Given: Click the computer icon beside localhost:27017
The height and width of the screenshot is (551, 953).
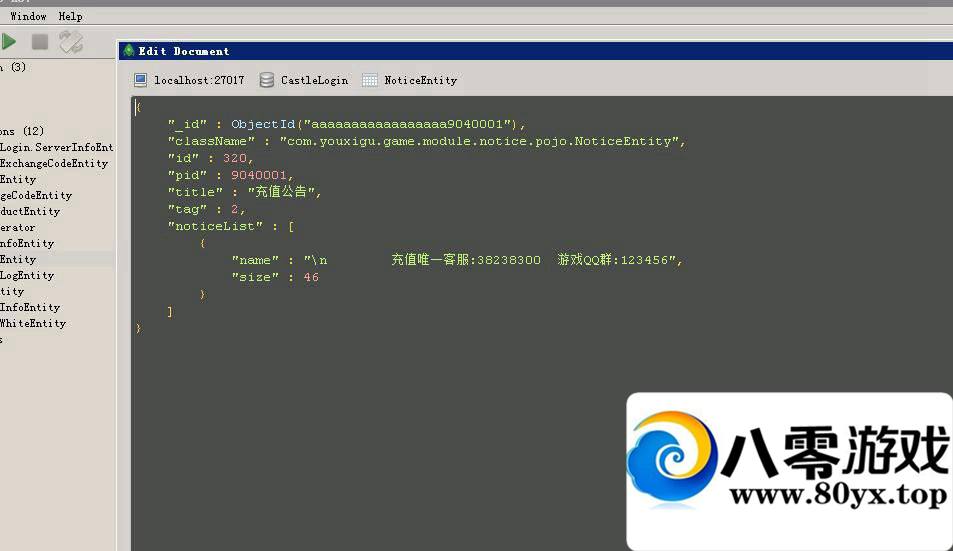Looking at the screenshot, I should click(141, 80).
